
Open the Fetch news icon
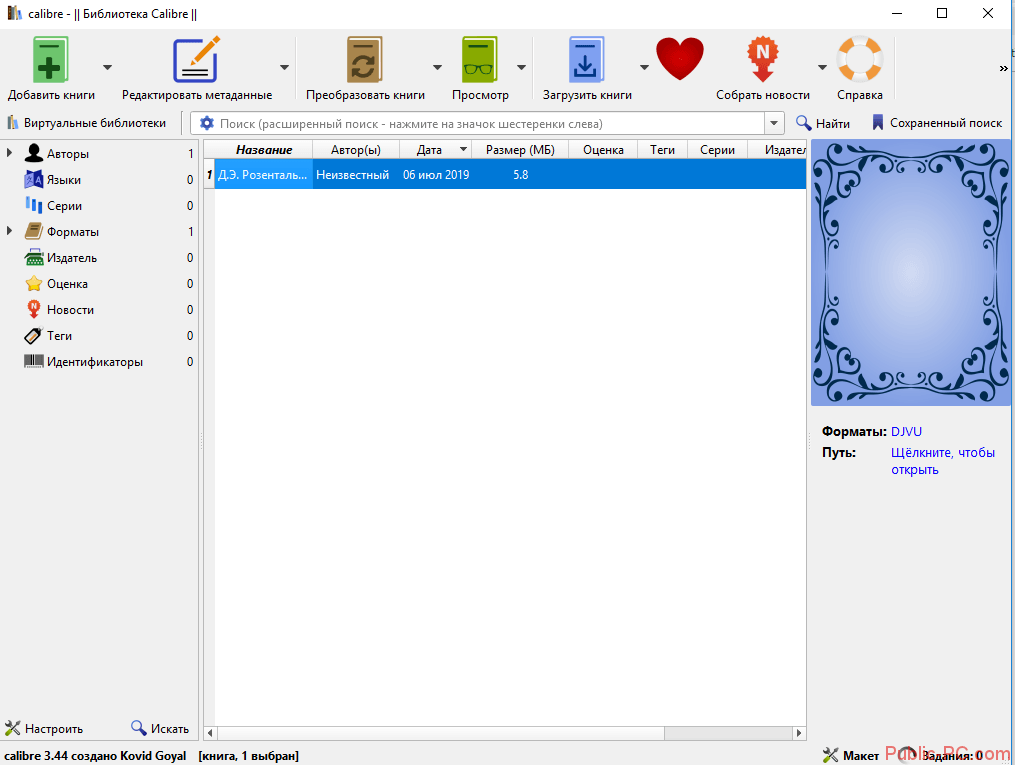763,61
